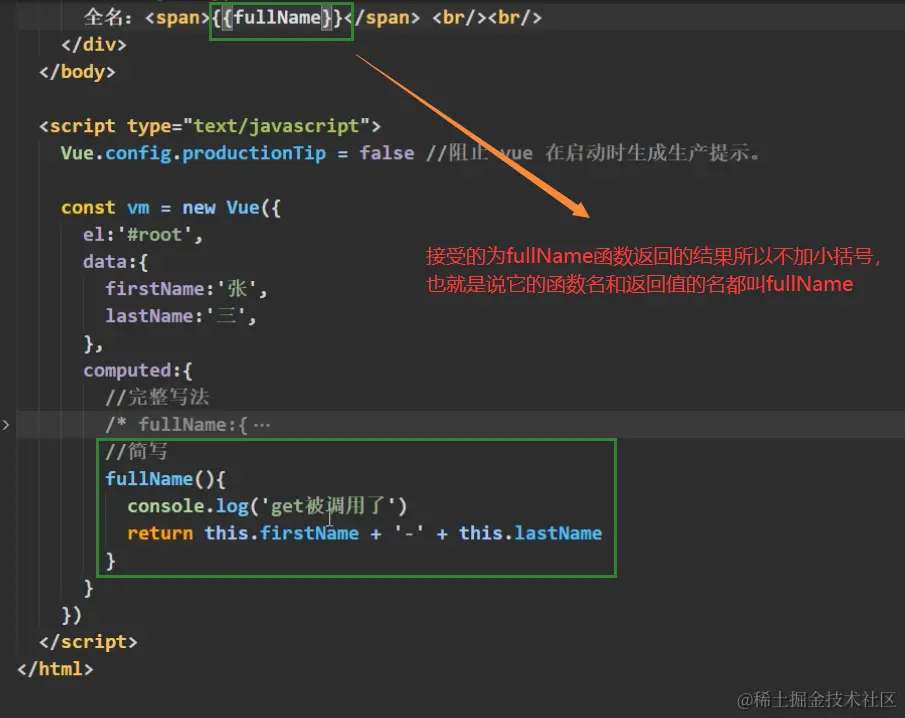Expand the folded code ellipsis after fullName:{

(261, 425)
